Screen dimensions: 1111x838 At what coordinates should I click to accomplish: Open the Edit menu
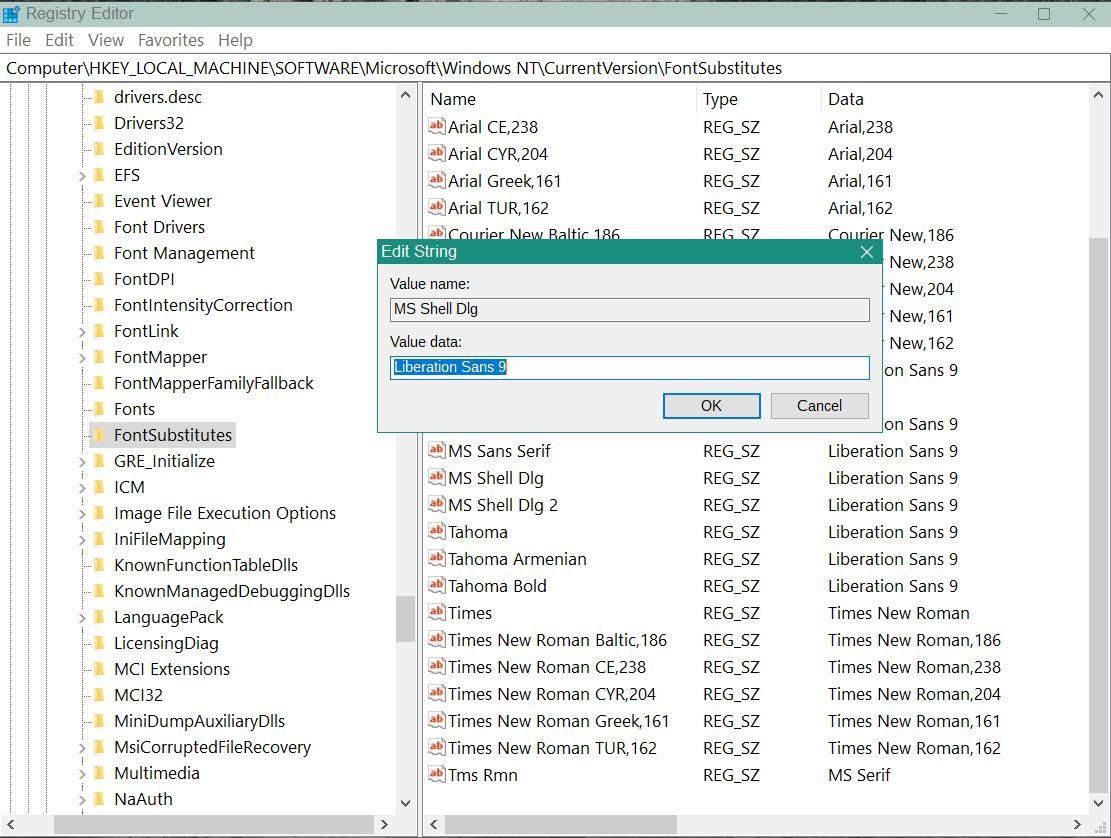pyautogui.click(x=59, y=40)
